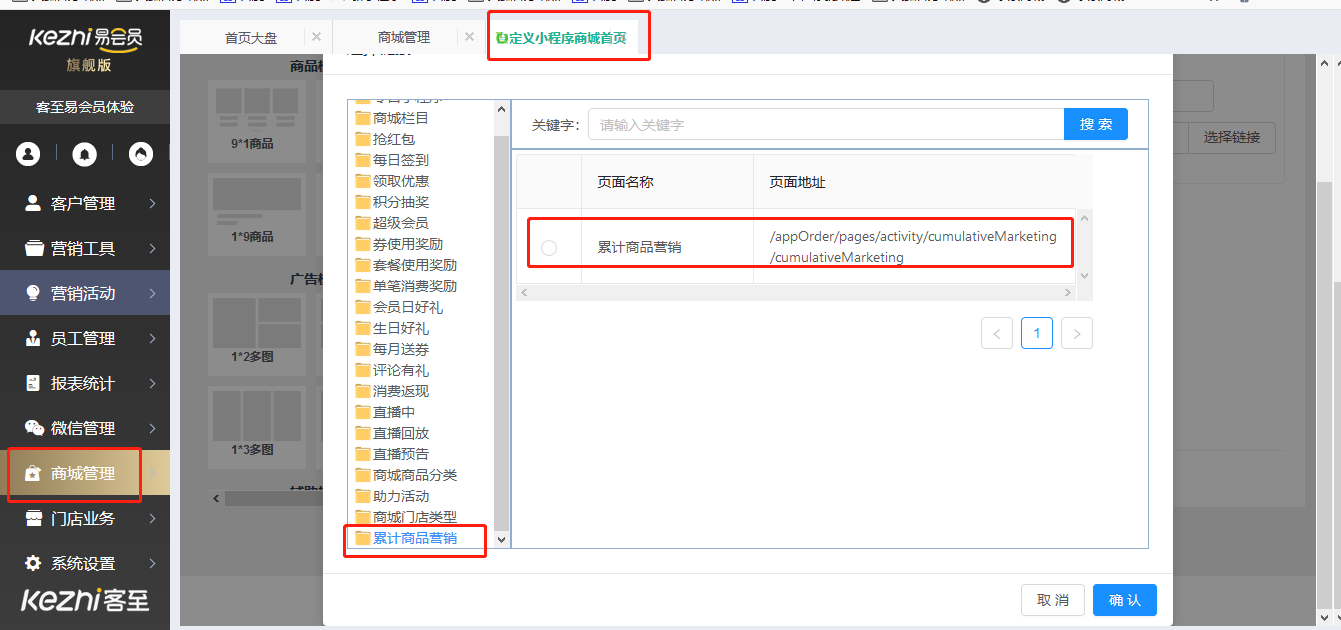
Task: Expand the 门店业务 sidebar menu
Action: coord(85,518)
